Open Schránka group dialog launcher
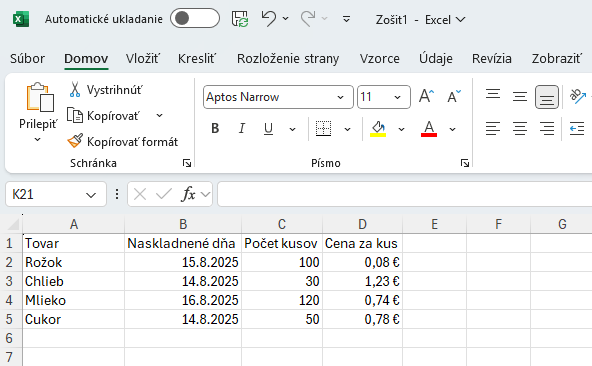 (187, 163)
